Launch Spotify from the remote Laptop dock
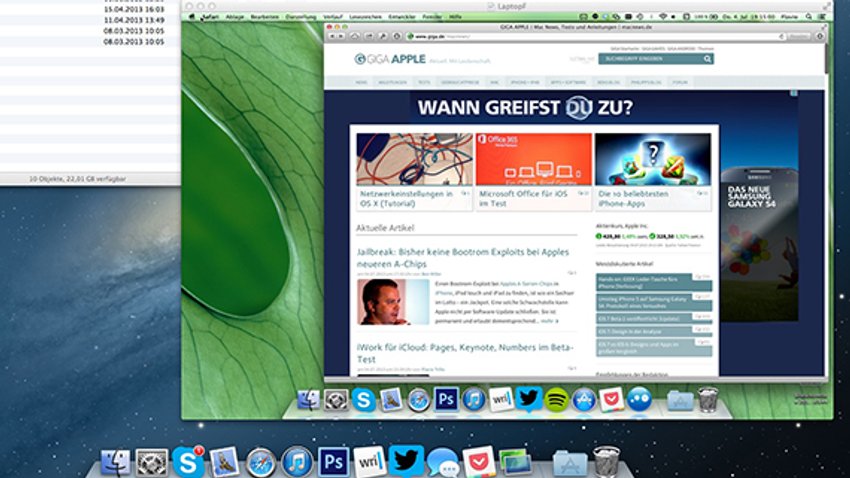Viewport: 850px width, 478px height. 556,400
